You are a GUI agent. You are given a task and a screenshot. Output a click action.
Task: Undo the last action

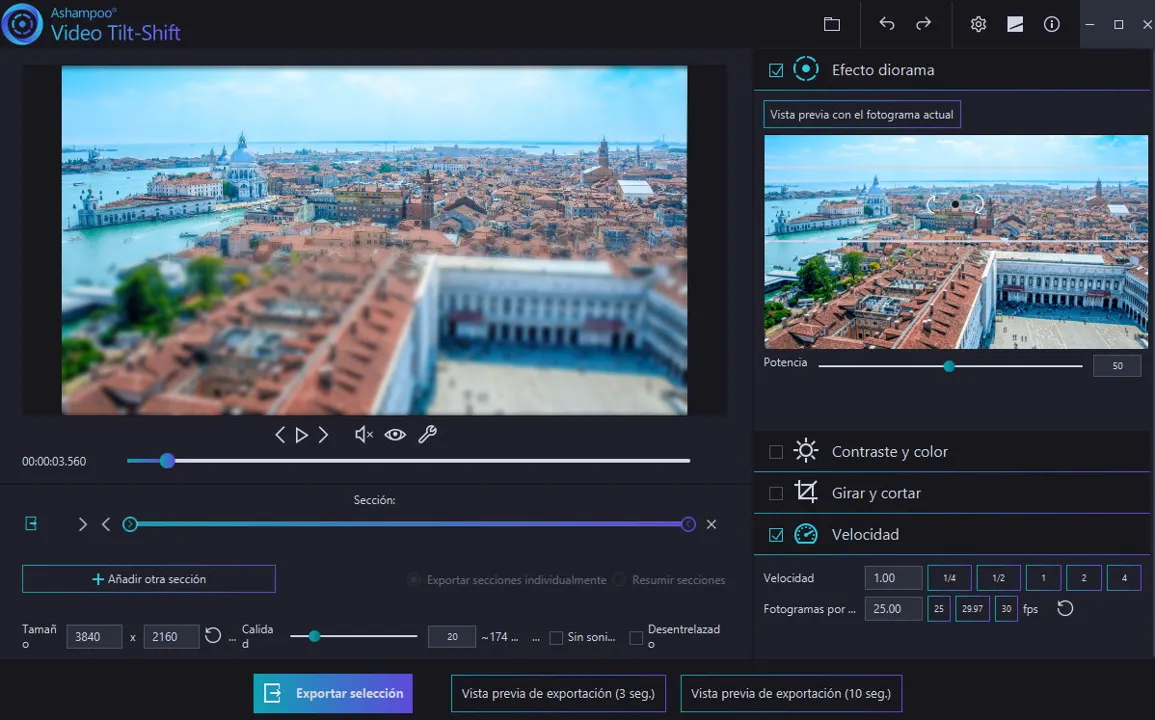[887, 24]
